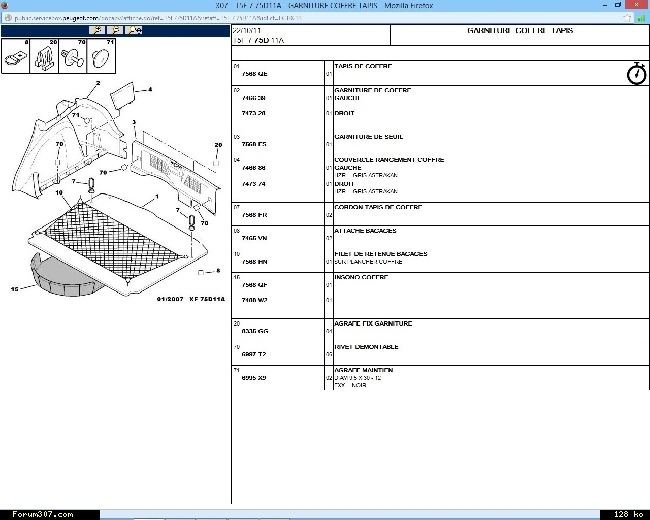Reset diagram zoom with third magnifier icon

[134, 30]
